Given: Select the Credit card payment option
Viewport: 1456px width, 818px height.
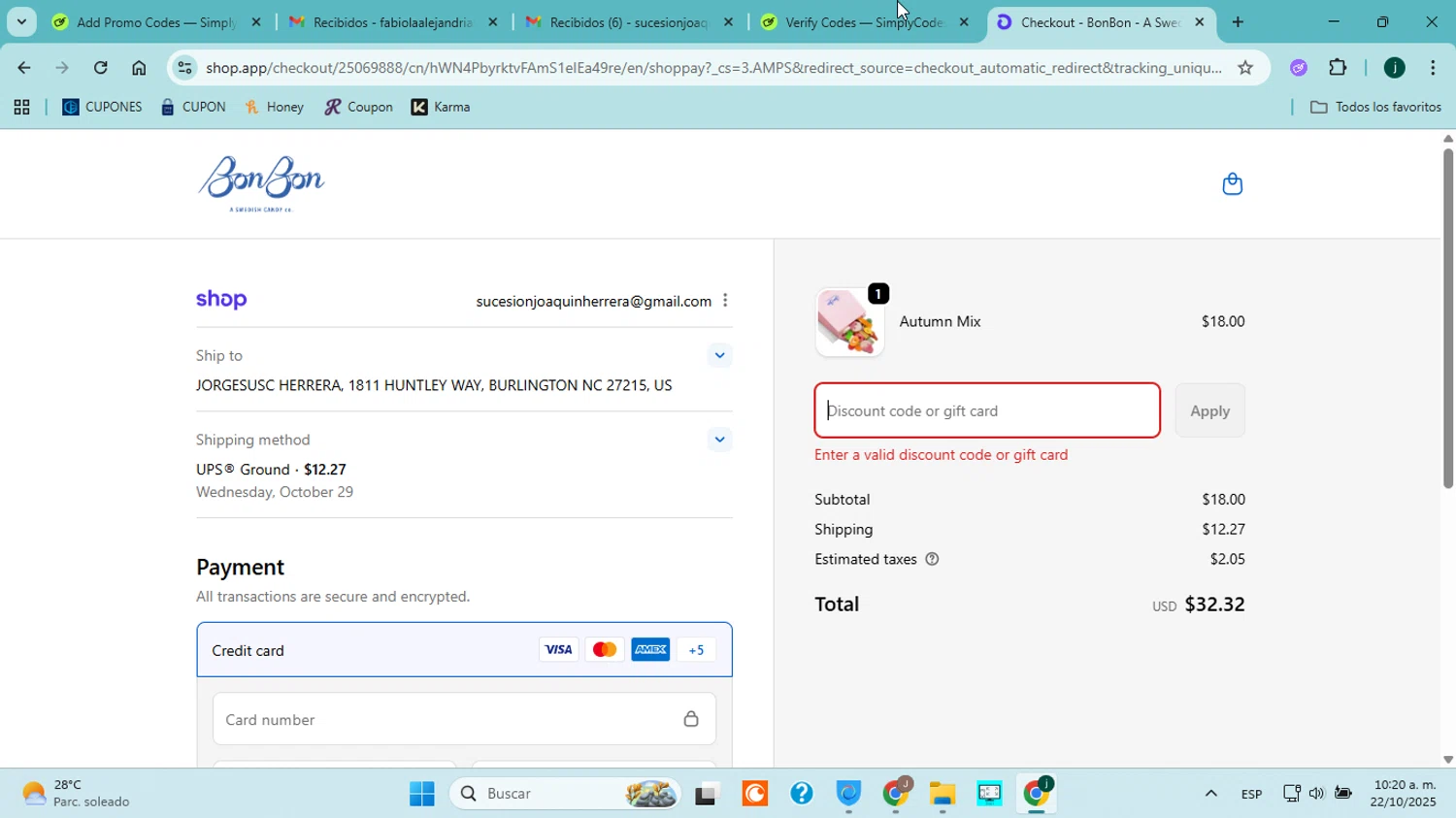Looking at the screenshot, I should [464, 650].
